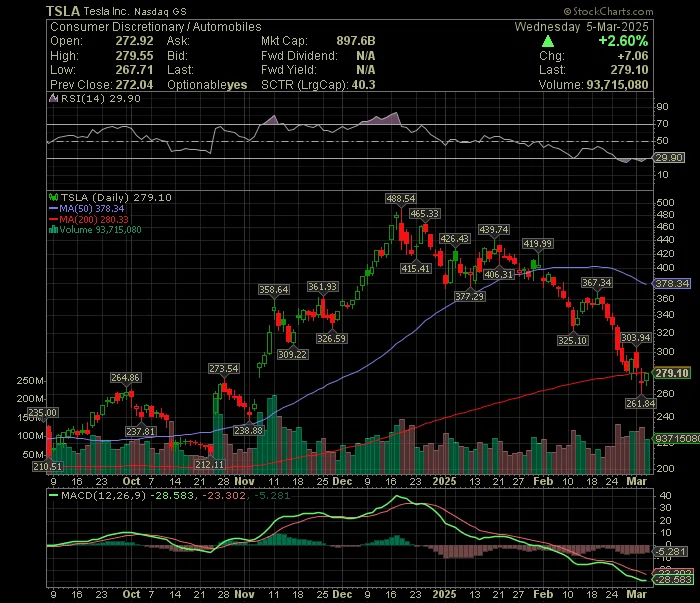Viewport: 700px width, 603px height.
Task: Click the 237.81 low price label
Action: pyautogui.click(x=140, y=432)
